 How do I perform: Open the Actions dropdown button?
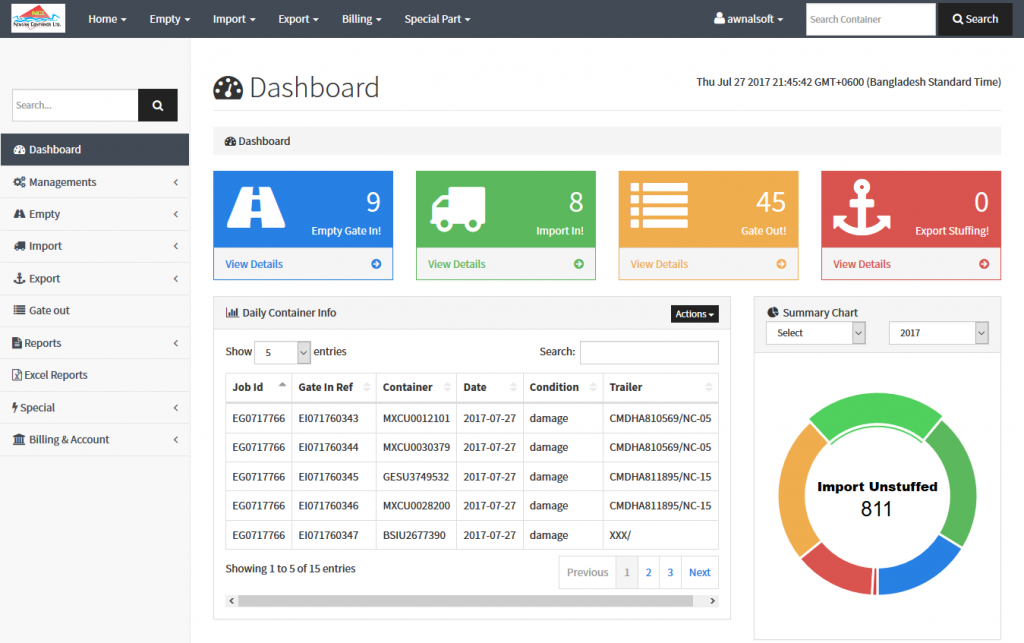click(x=694, y=314)
